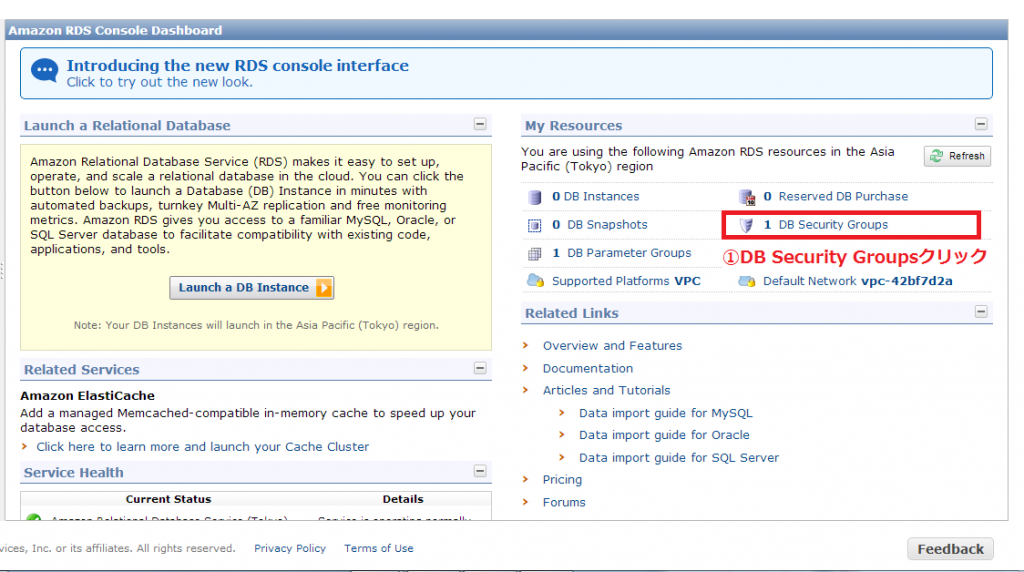Open the DB Snapshots link

coord(607,225)
